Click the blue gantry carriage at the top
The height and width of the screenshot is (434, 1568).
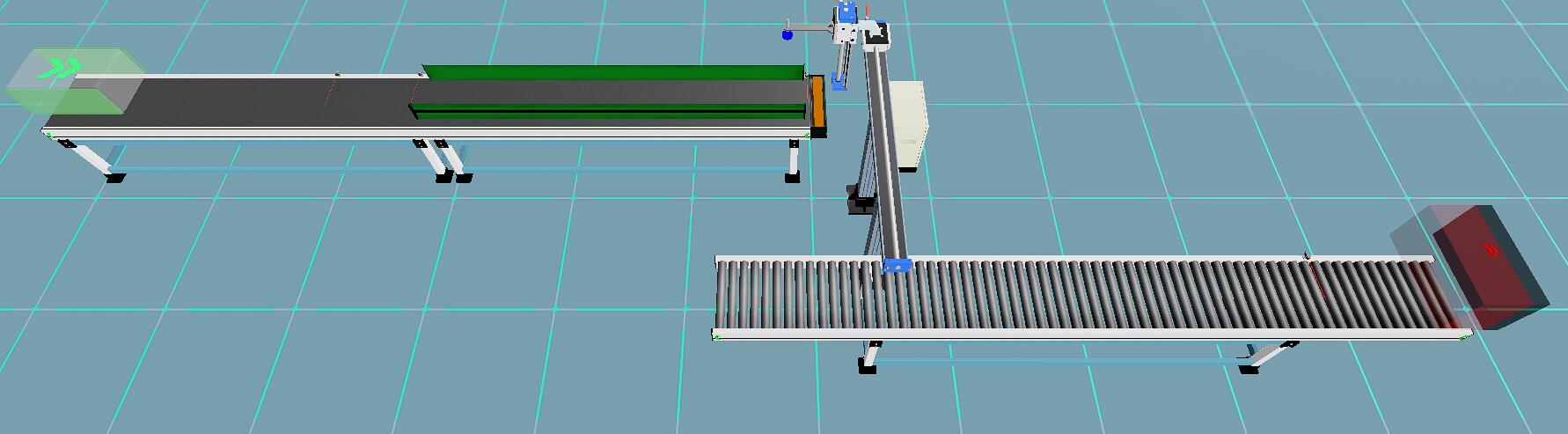846,14
